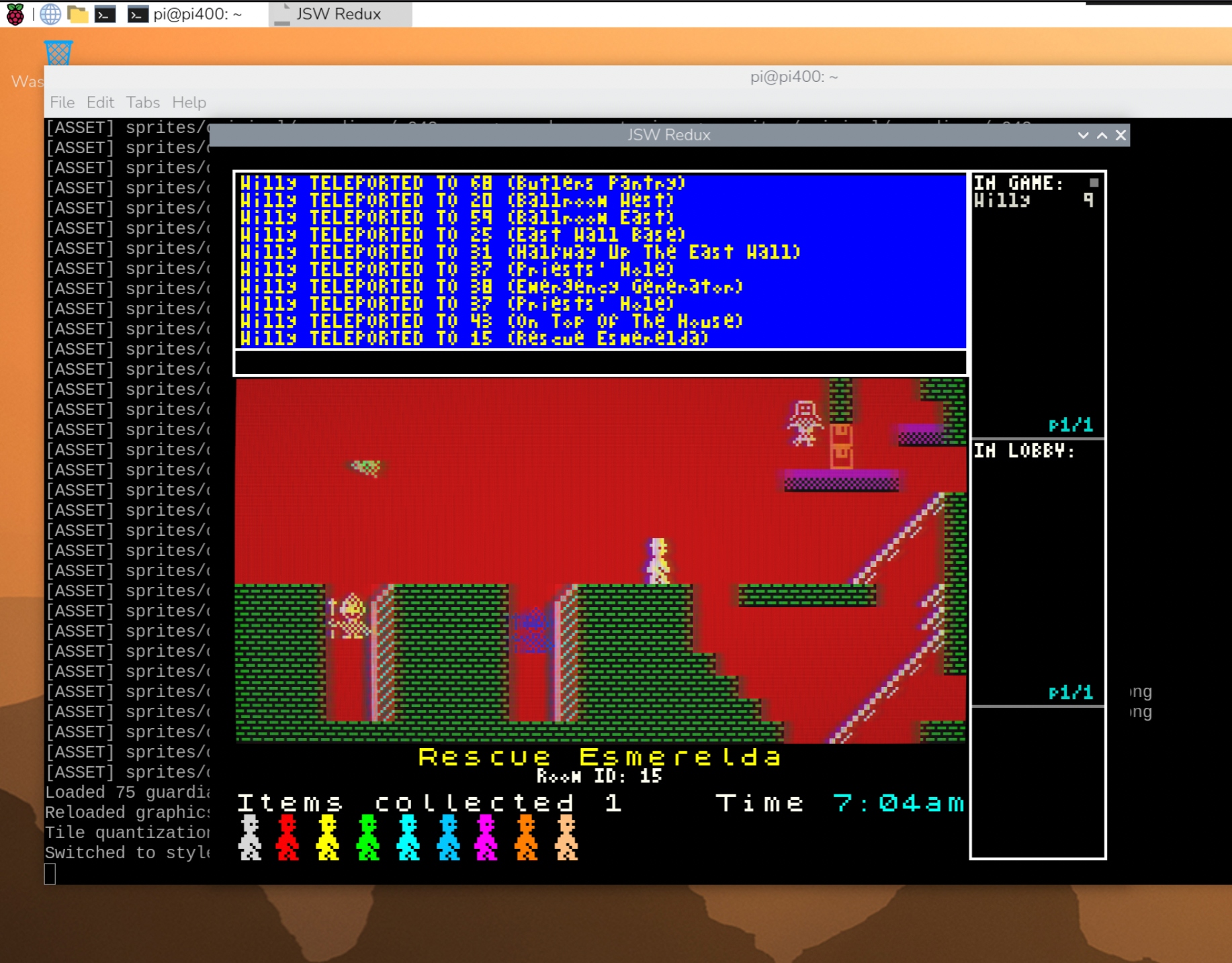Launch the web browser globe icon
This screenshot has height=963, width=1232.
tap(50, 14)
